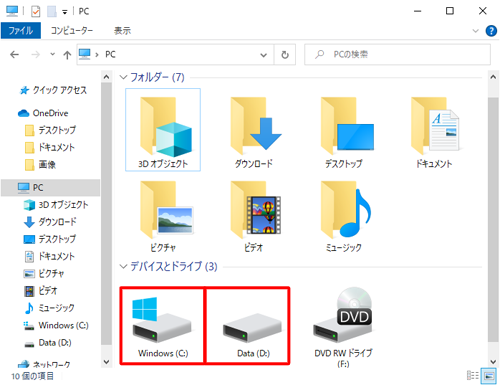
Task: Select 3D オブジェクト in the sidebar tree
Action: [x=56, y=205]
